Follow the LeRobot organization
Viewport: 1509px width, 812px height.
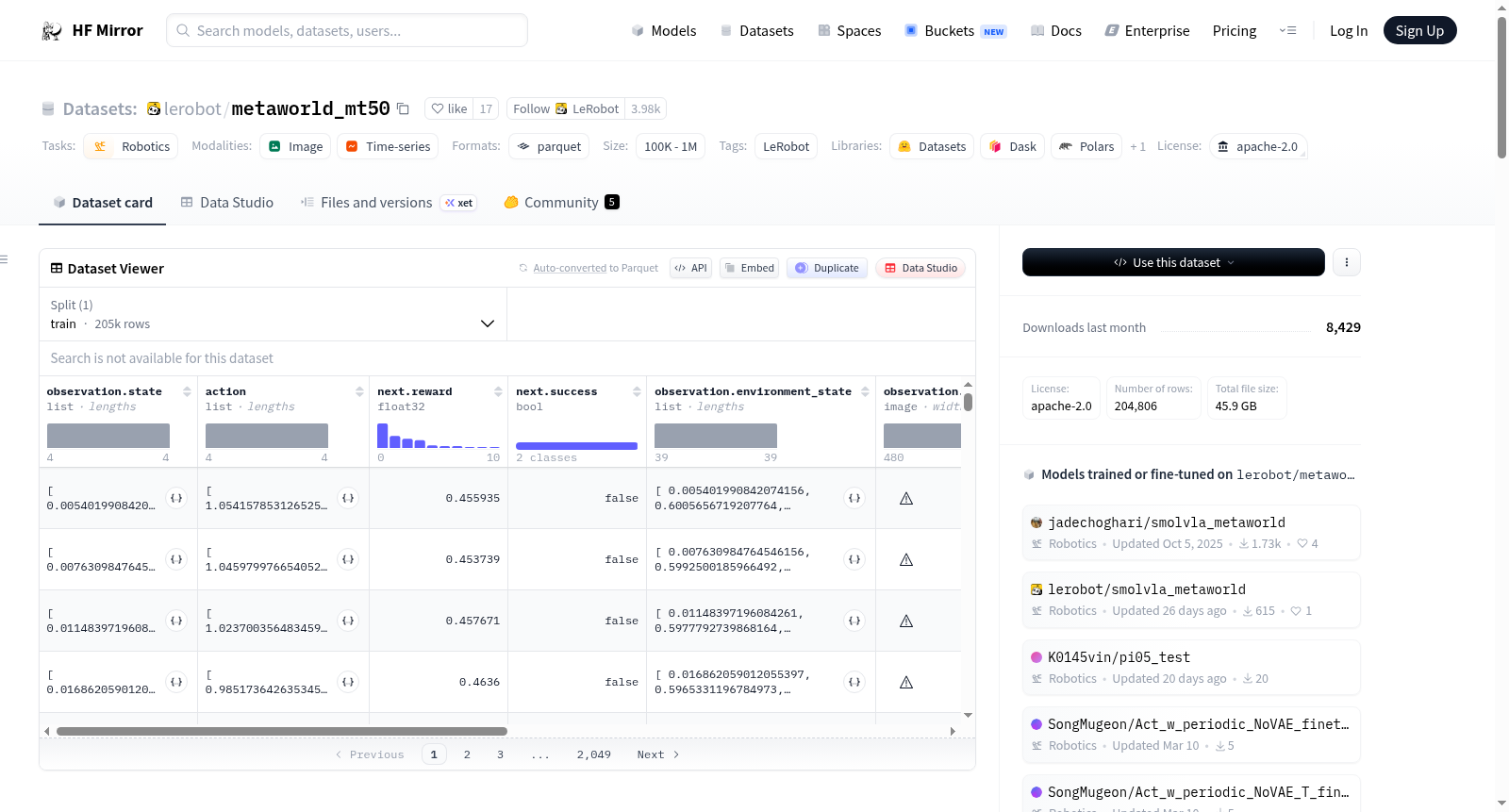click(x=566, y=108)
